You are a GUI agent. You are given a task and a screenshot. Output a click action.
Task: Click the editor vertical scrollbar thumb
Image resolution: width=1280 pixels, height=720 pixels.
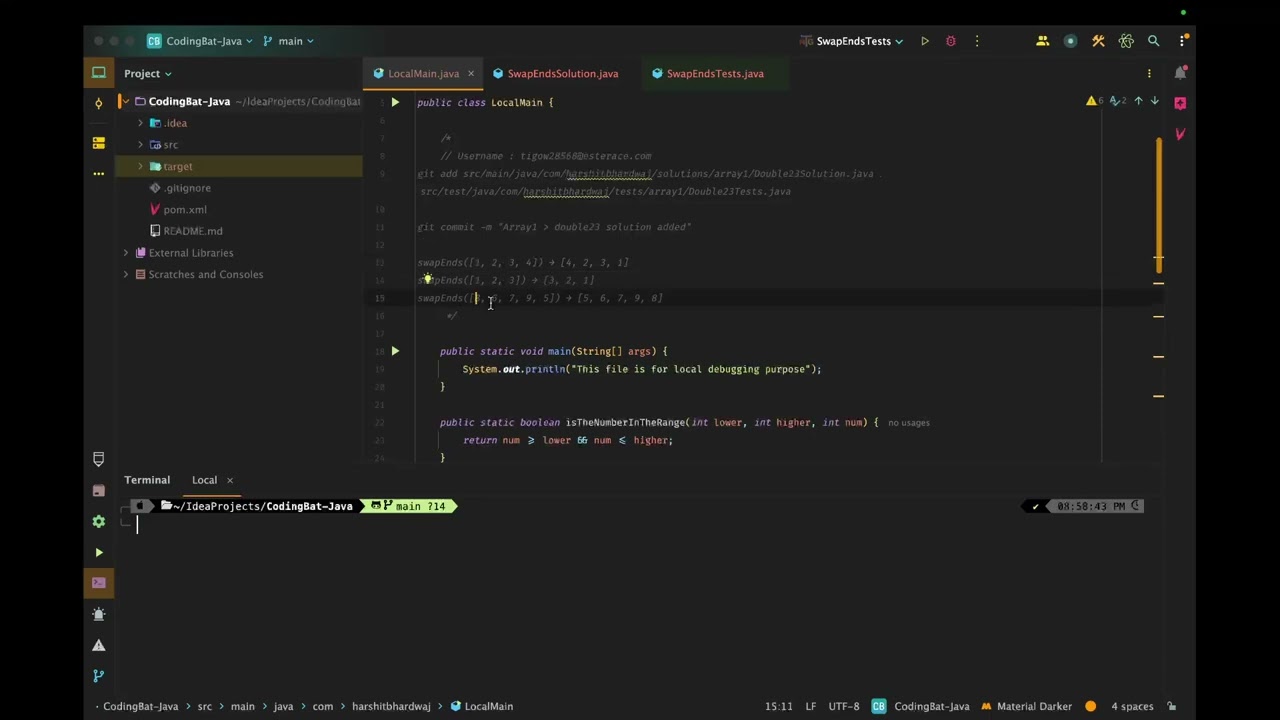tap(1159, 205)
